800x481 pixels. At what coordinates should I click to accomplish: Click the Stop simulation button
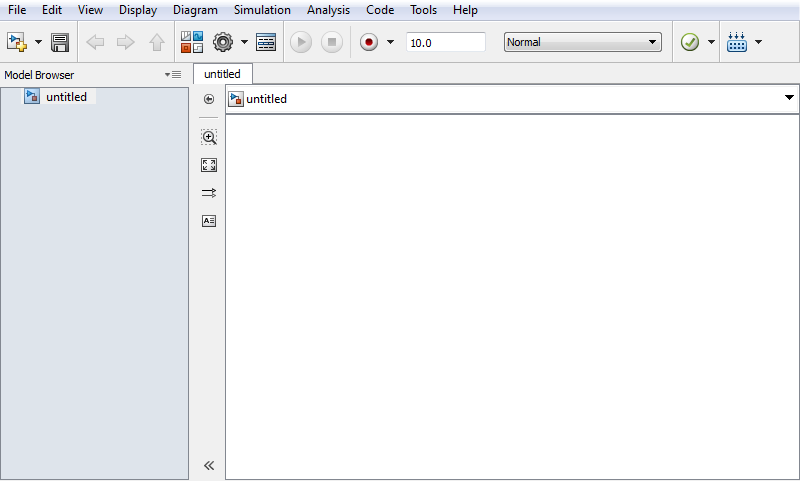(332, 42)
